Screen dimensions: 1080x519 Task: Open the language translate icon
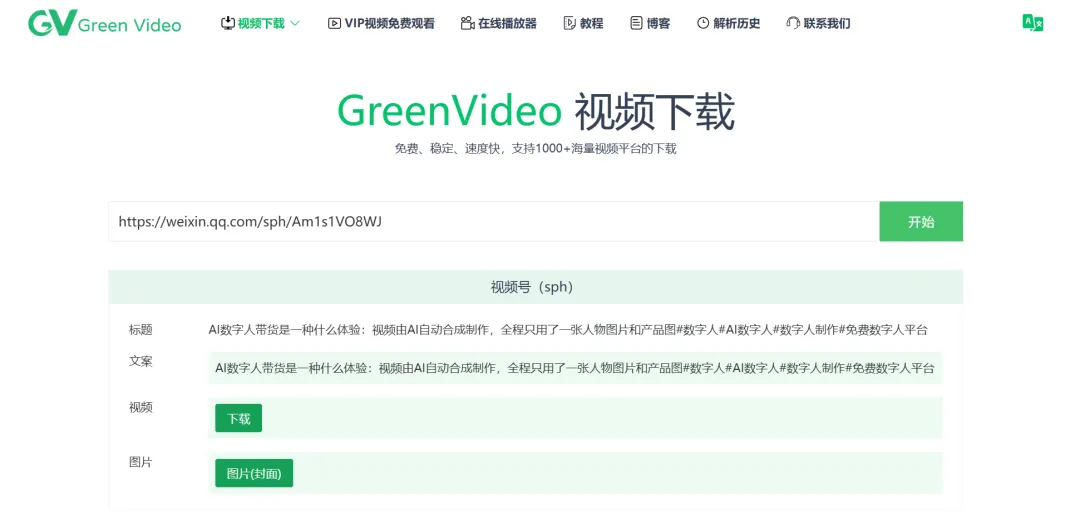(x=1032, y=23)
